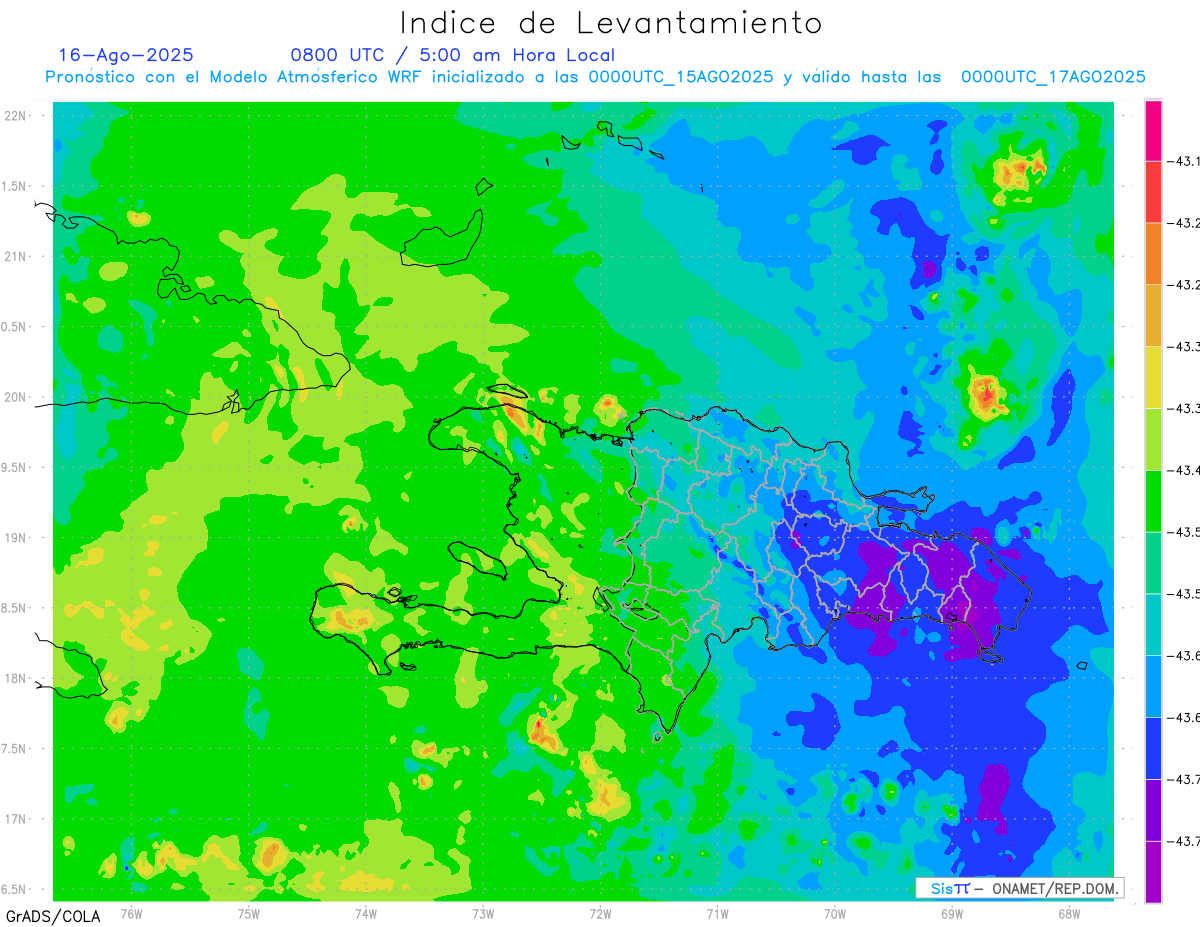Click the '9.5N' latitude tick label

pyautogui.click(x=15, y=468)
